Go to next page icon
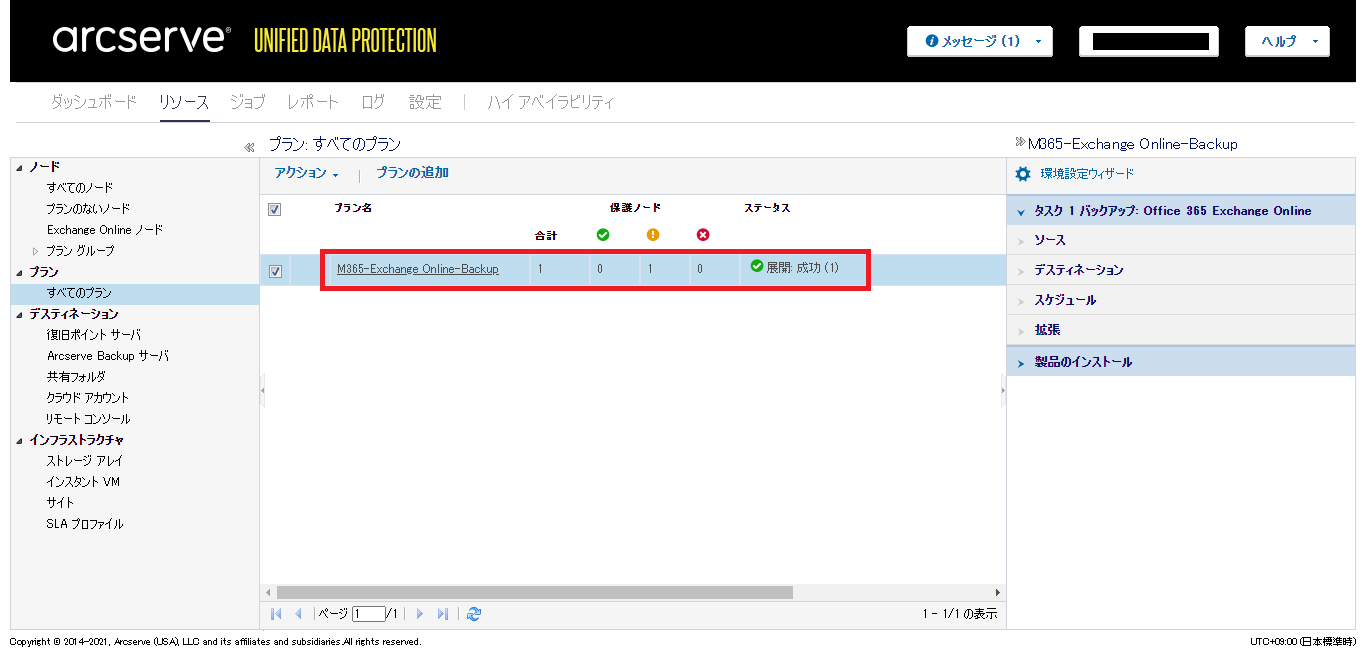The width and height of the screenshot is (1366, 651). [420, 614]
